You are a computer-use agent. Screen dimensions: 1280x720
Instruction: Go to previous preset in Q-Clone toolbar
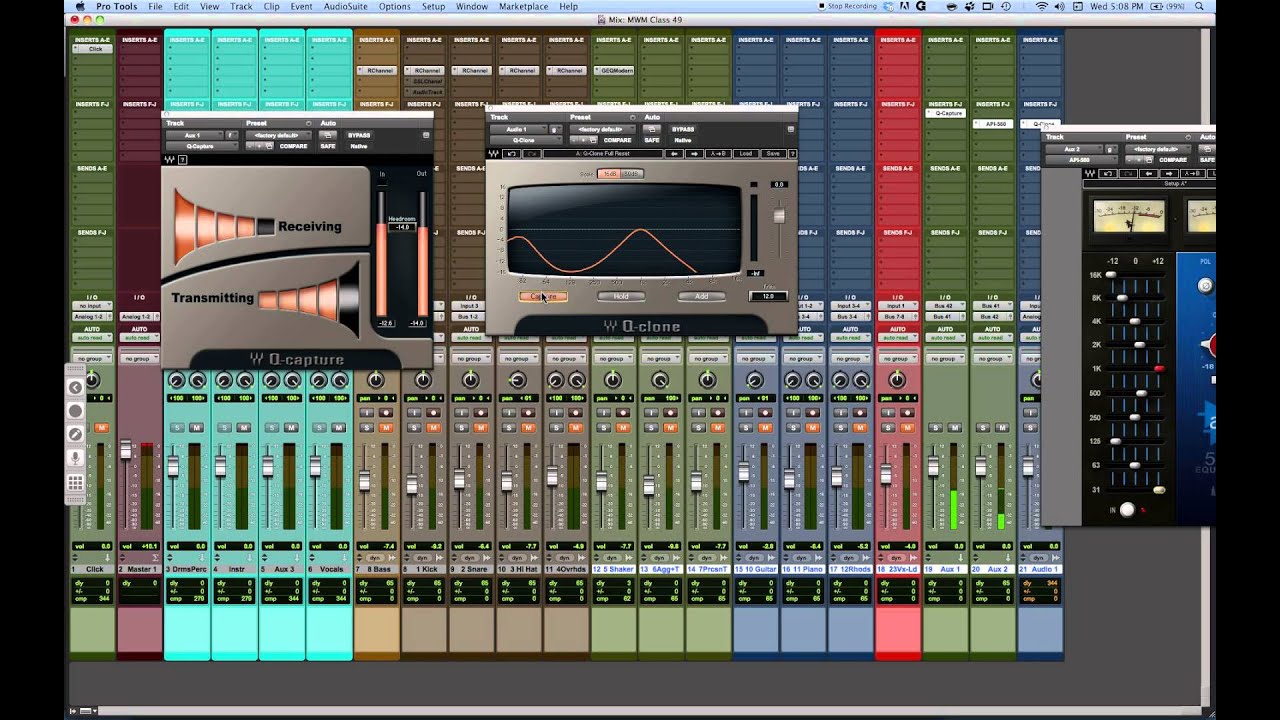pyautogui.click(x=676, y=154)
